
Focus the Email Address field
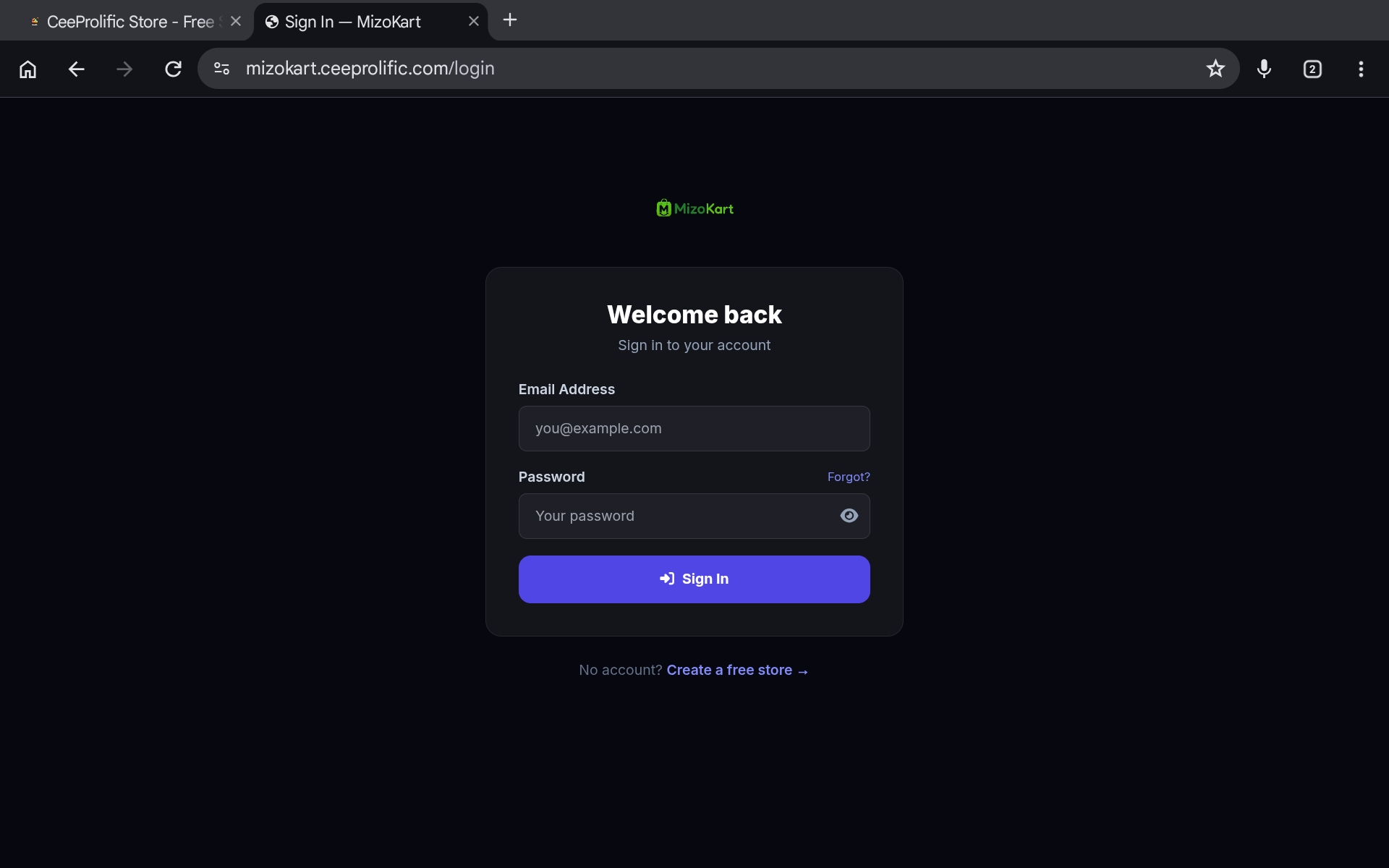coord(694,428)
